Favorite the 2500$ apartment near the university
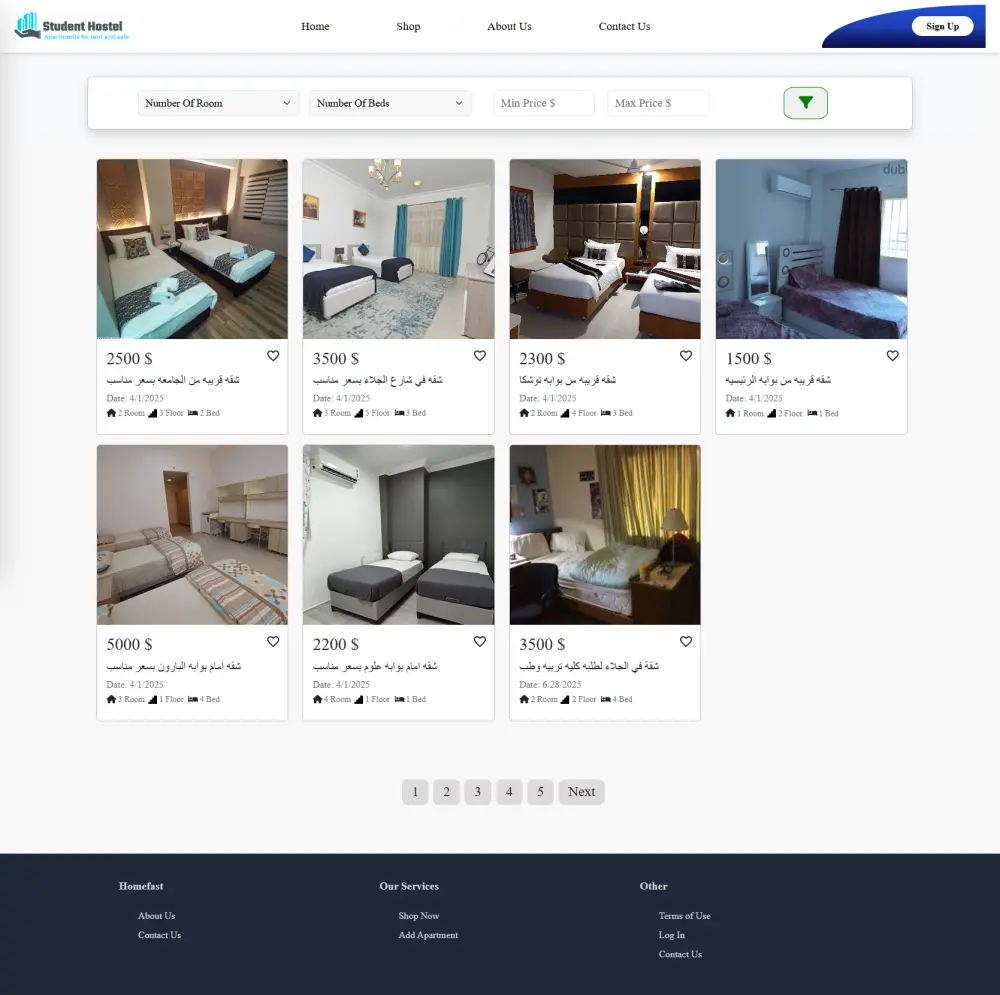This screenshot has height=995, width=1000. (x=273, y=355)
